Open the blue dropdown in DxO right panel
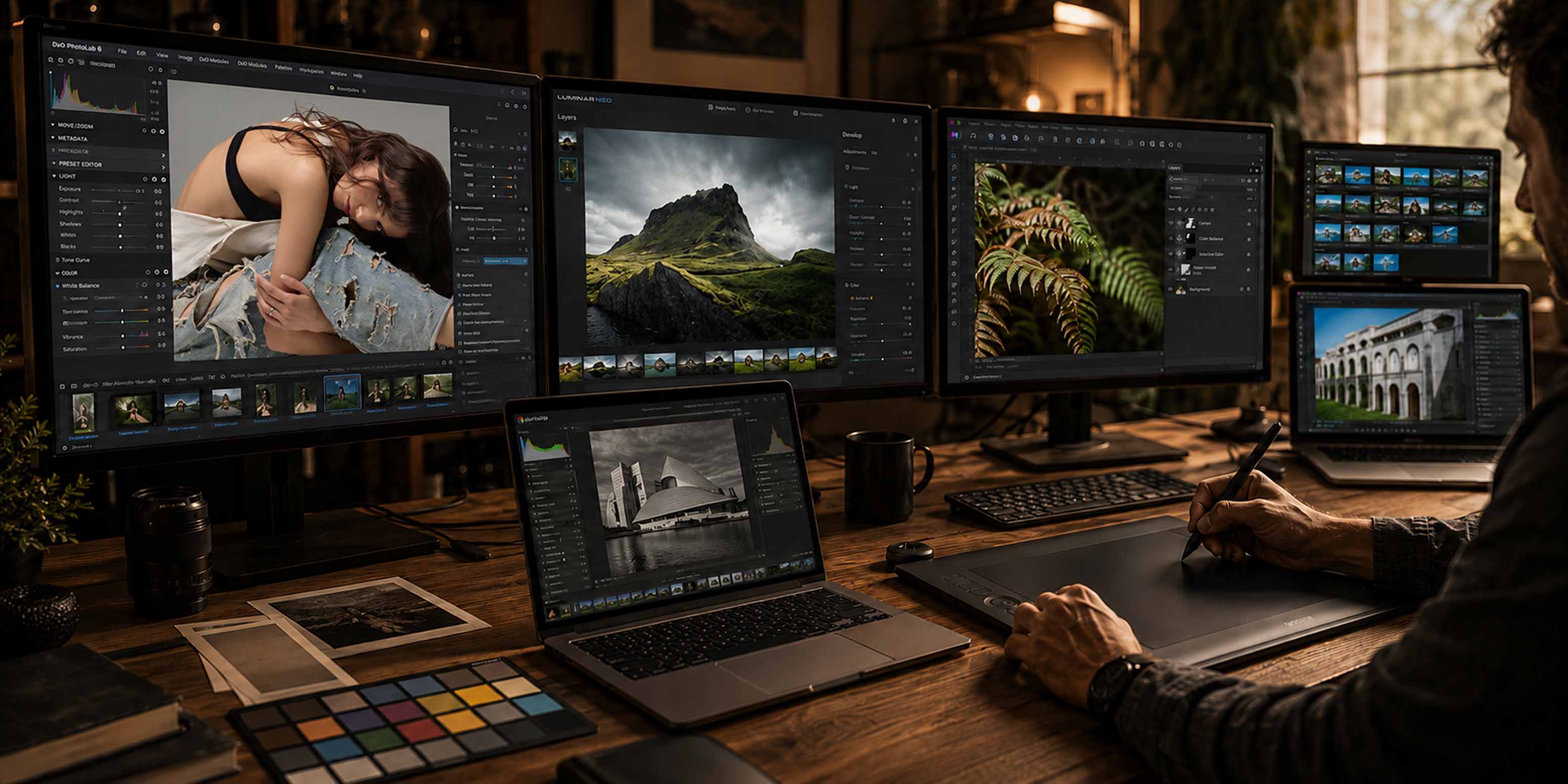 tap(506, 260)
